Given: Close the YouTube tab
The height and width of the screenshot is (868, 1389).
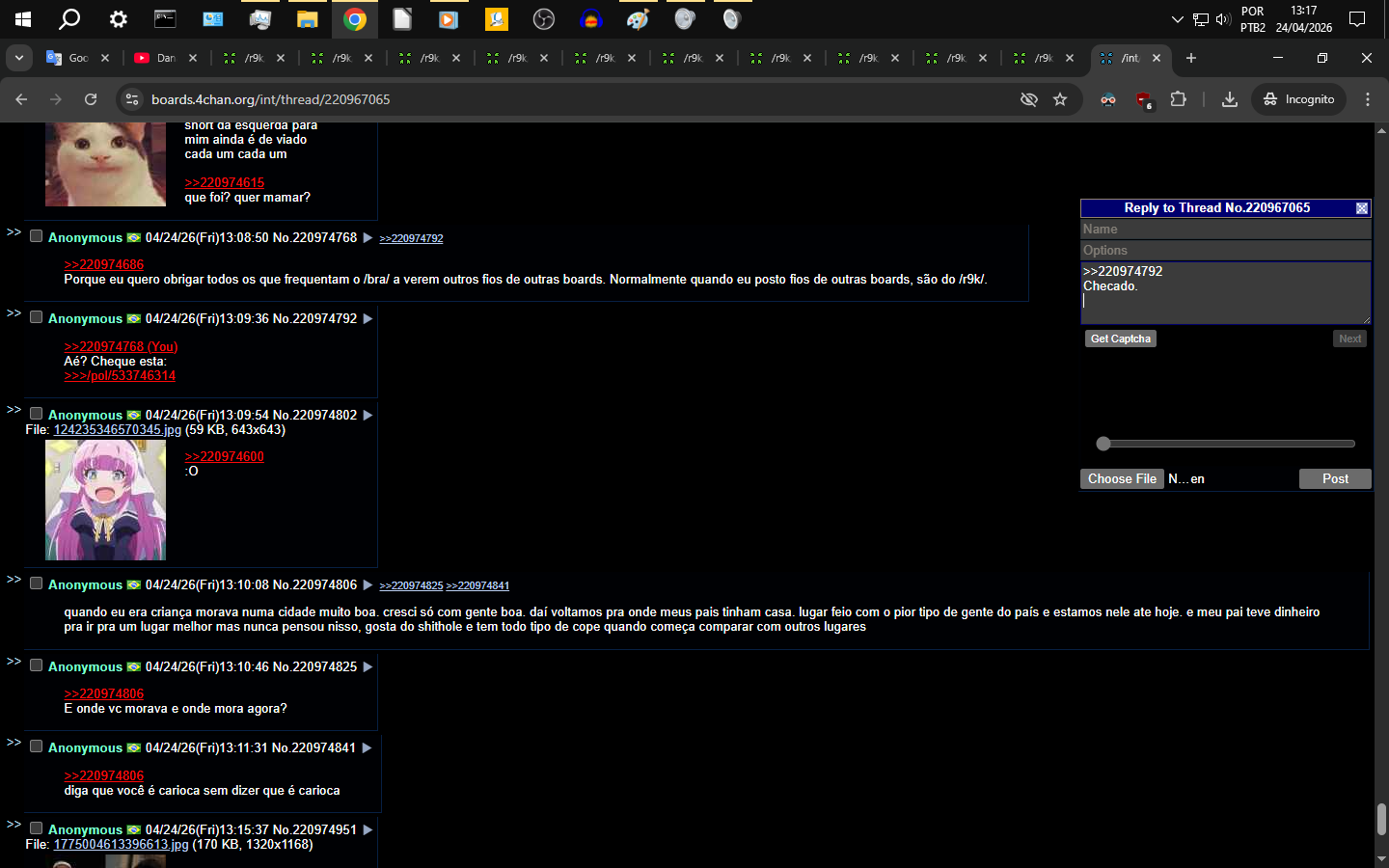Looking at the screenshot, I should click(193, 58).
